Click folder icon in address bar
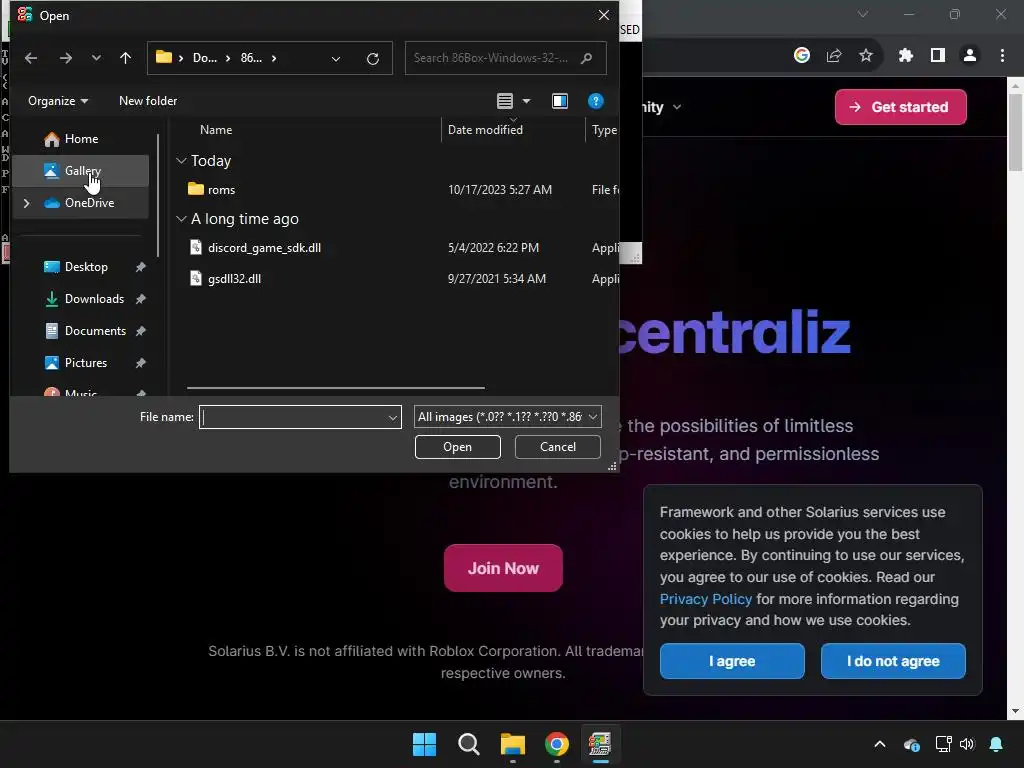The height and width of the screenshot is (768, 1024). tap(164, 57)
